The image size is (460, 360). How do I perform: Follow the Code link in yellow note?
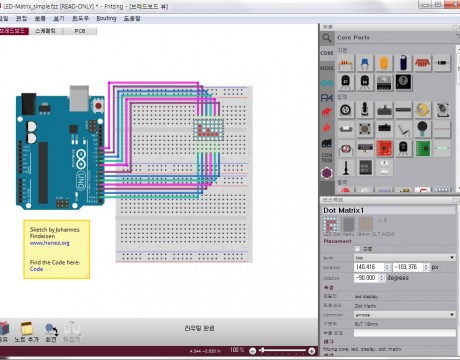pos(36,269)
